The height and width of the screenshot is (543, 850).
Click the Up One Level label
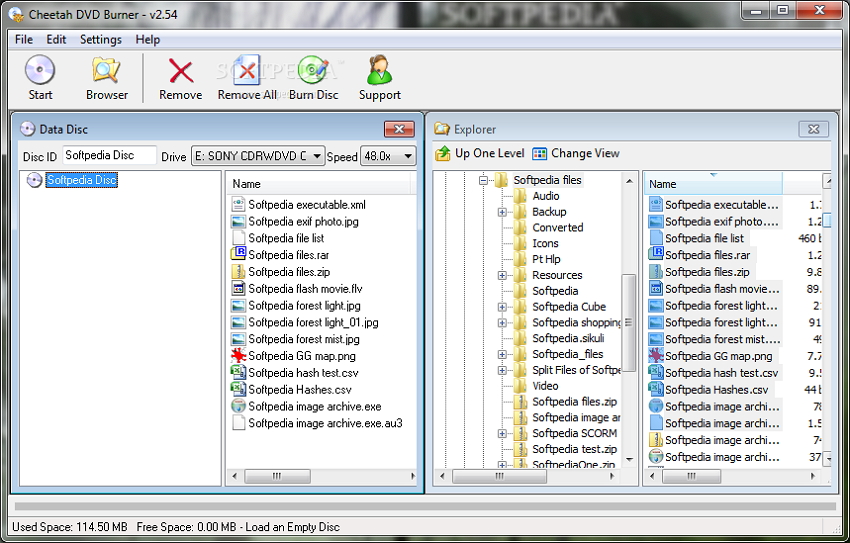click(490, 153)
